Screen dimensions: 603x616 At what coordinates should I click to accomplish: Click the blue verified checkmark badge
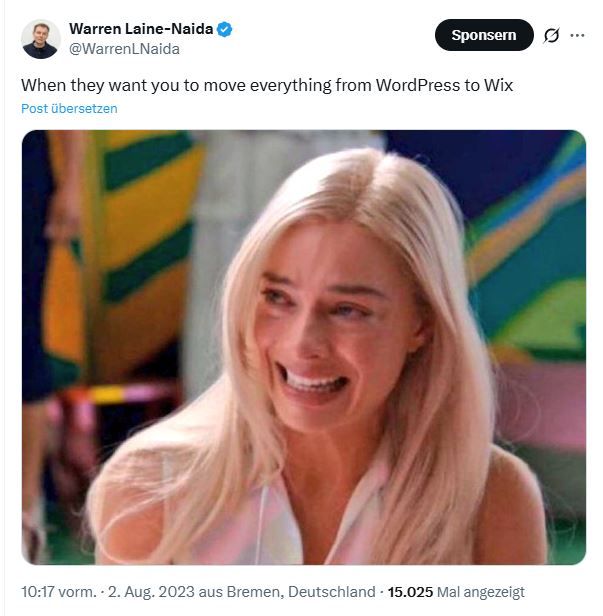click(225, 29)
